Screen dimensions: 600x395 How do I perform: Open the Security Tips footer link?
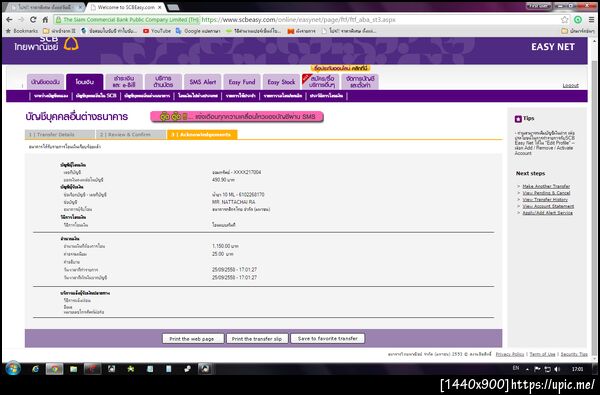point(574,354)
